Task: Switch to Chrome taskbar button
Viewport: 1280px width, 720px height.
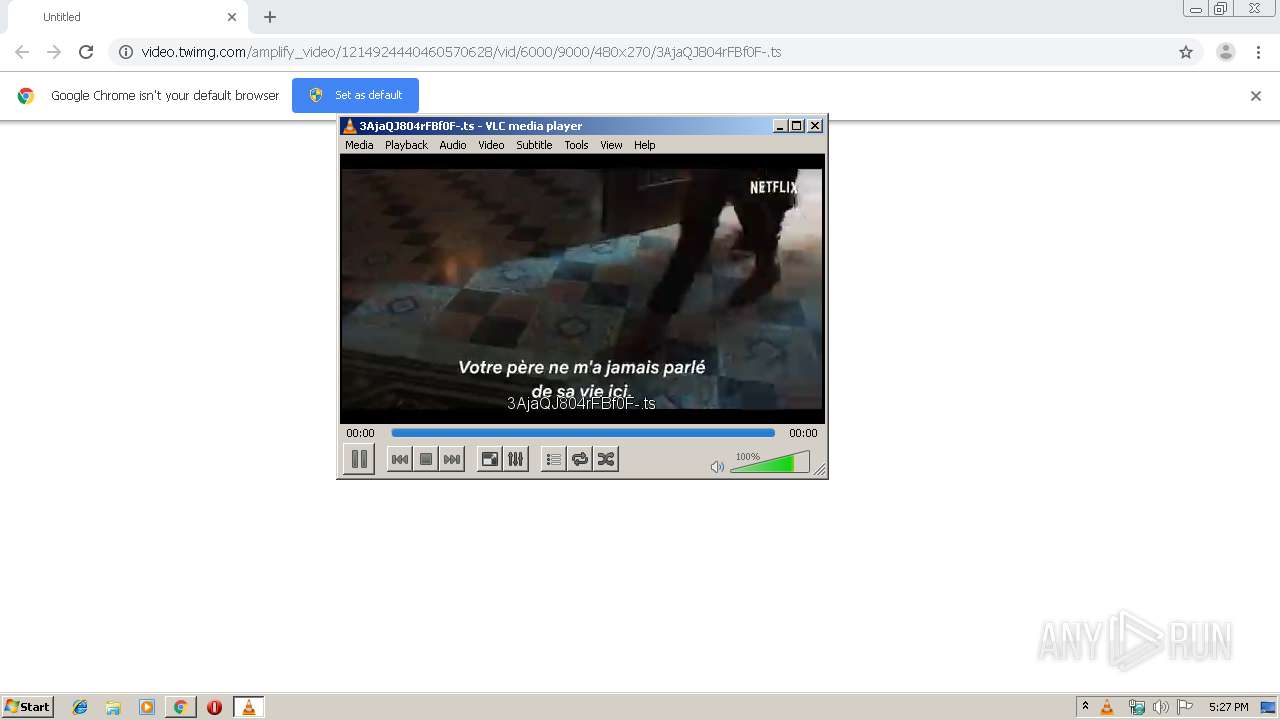Action: coord(180,707)
